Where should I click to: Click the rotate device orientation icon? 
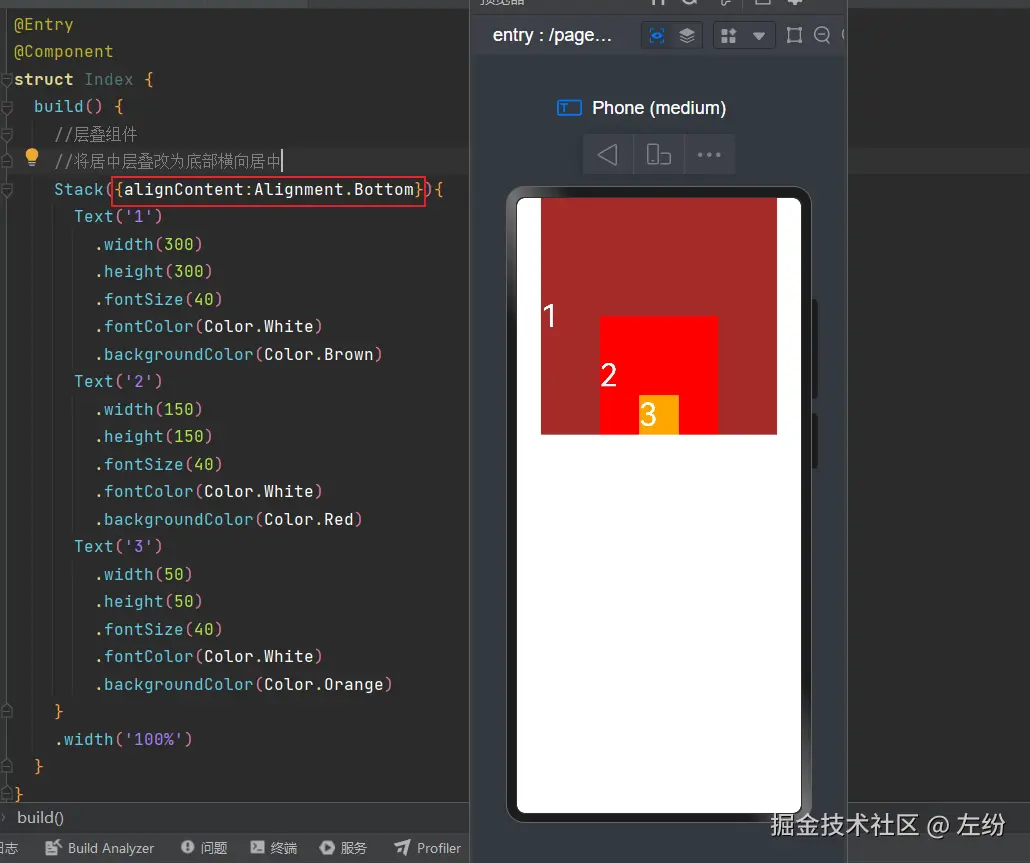coord(658,154)
